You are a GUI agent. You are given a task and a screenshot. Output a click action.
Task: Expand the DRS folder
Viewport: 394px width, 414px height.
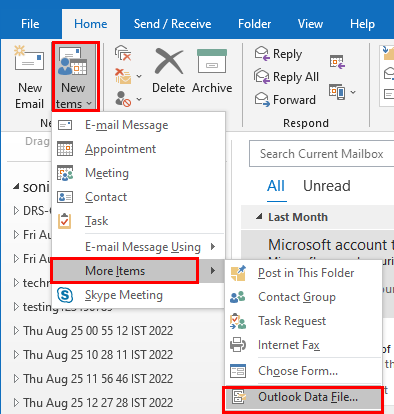[x=16, y=211]
